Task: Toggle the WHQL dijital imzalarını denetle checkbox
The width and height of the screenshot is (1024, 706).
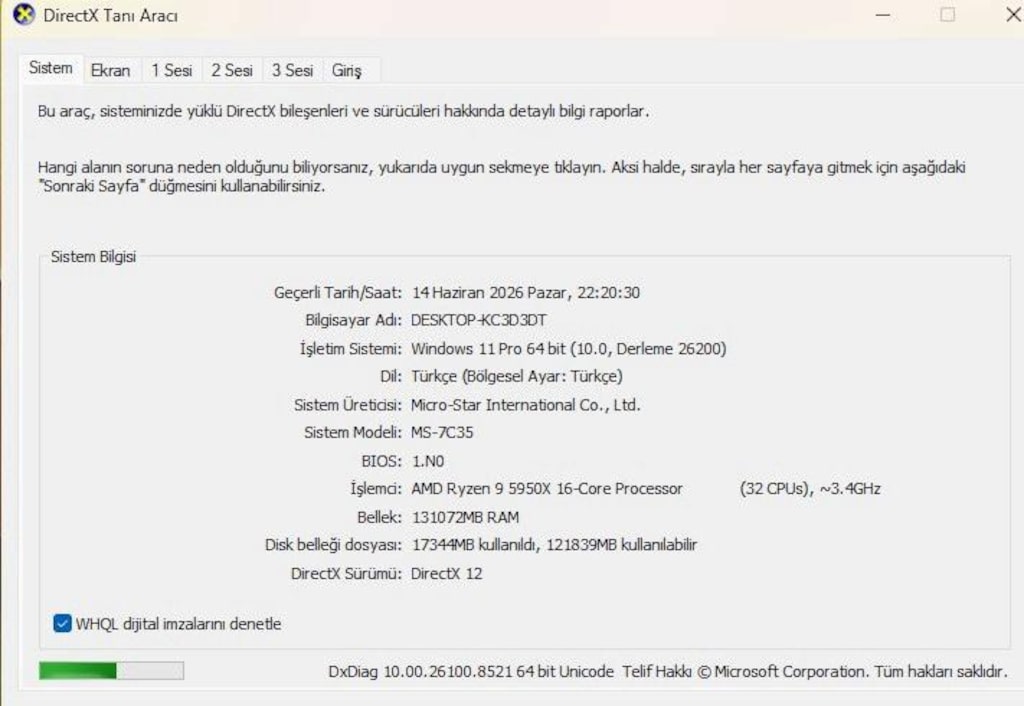Action: pos(62,624)
